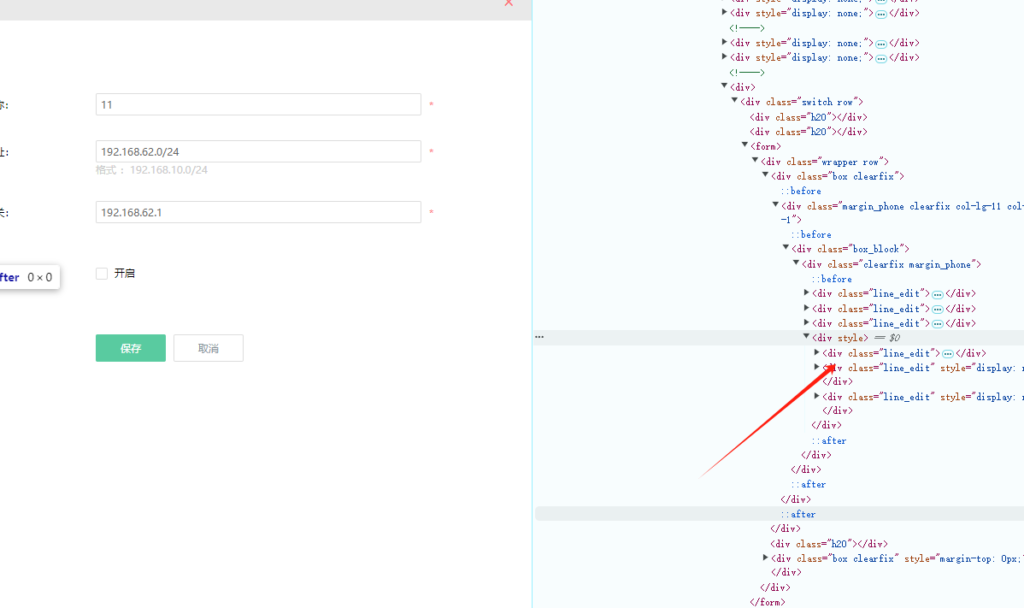Expand the last line_edit div with display style

817,396
